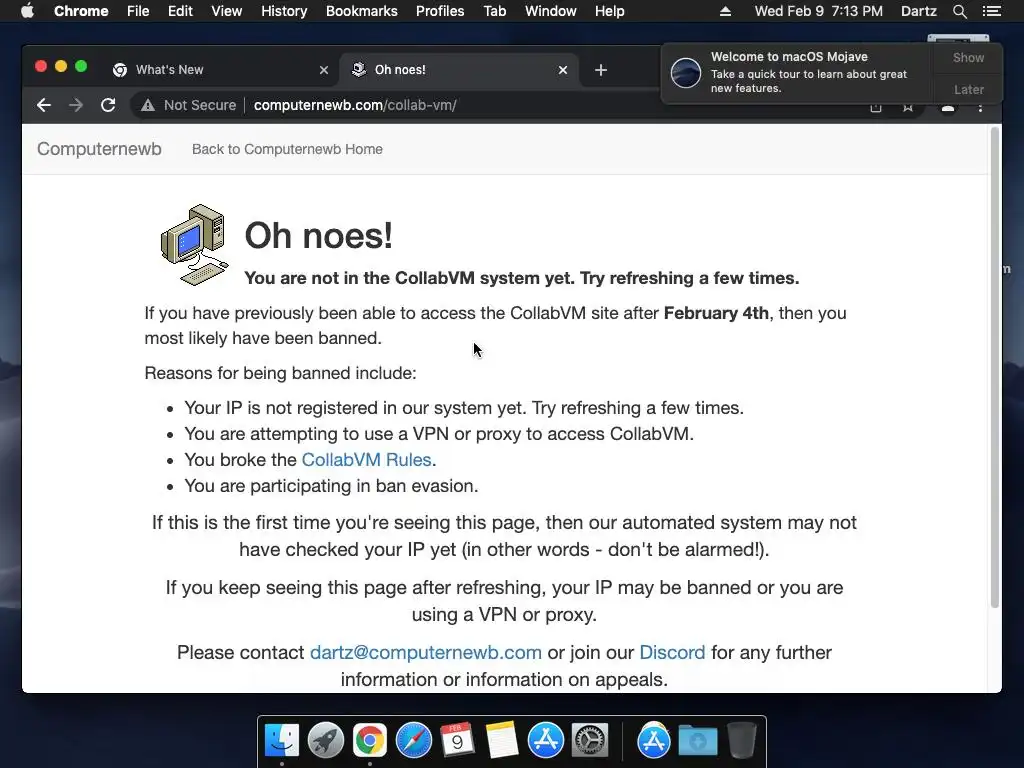Open Chrome's three-dot menu
1024x768 pixels.
[x=980, y=108]
